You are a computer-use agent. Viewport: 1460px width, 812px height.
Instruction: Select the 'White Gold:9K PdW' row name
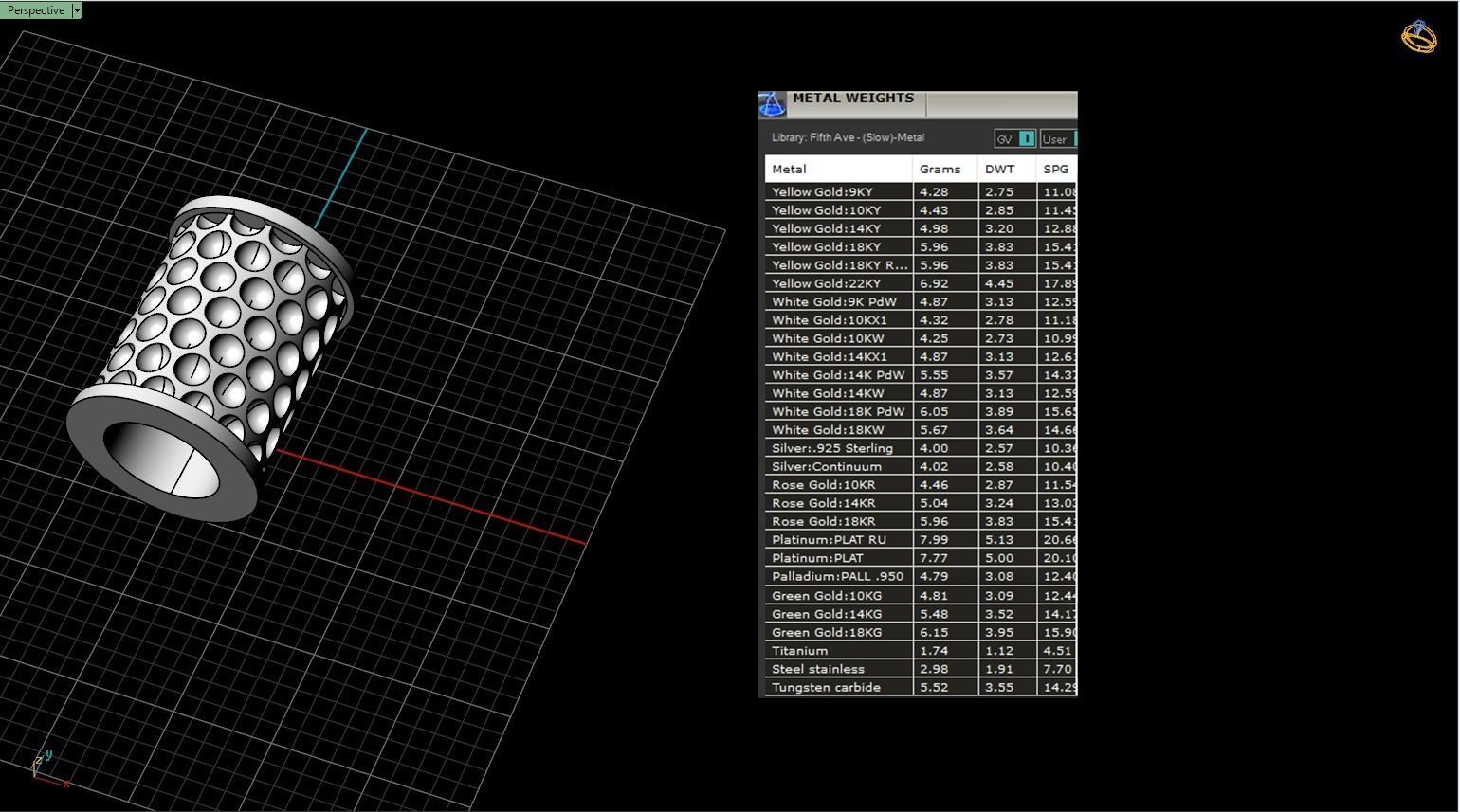pyautogui.click(x=833, y=301)
